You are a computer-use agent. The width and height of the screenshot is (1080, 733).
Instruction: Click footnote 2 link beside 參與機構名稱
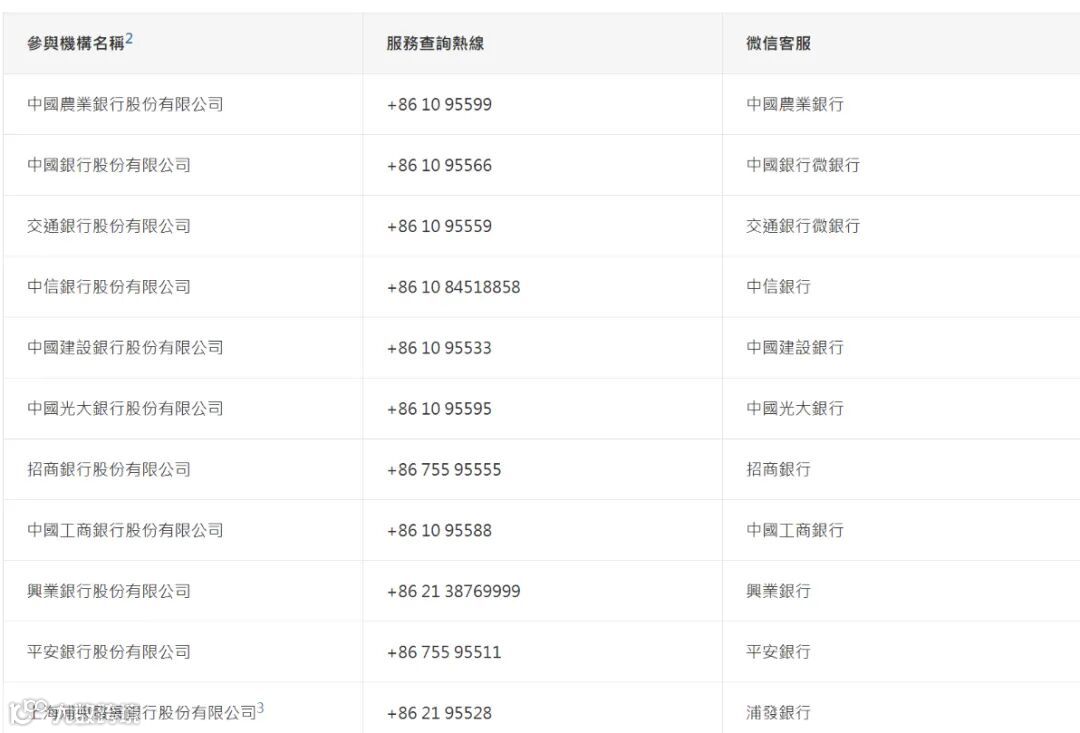(x=129, y=39)
